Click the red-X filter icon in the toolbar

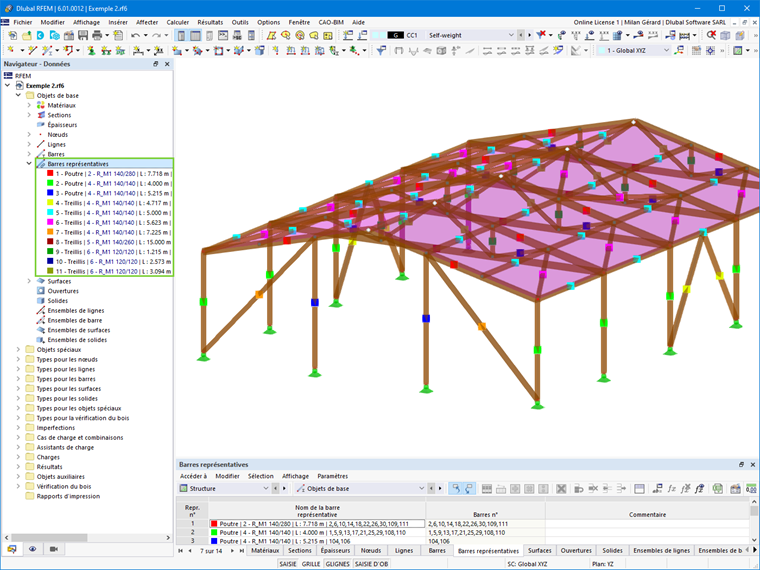click(541, 35)
